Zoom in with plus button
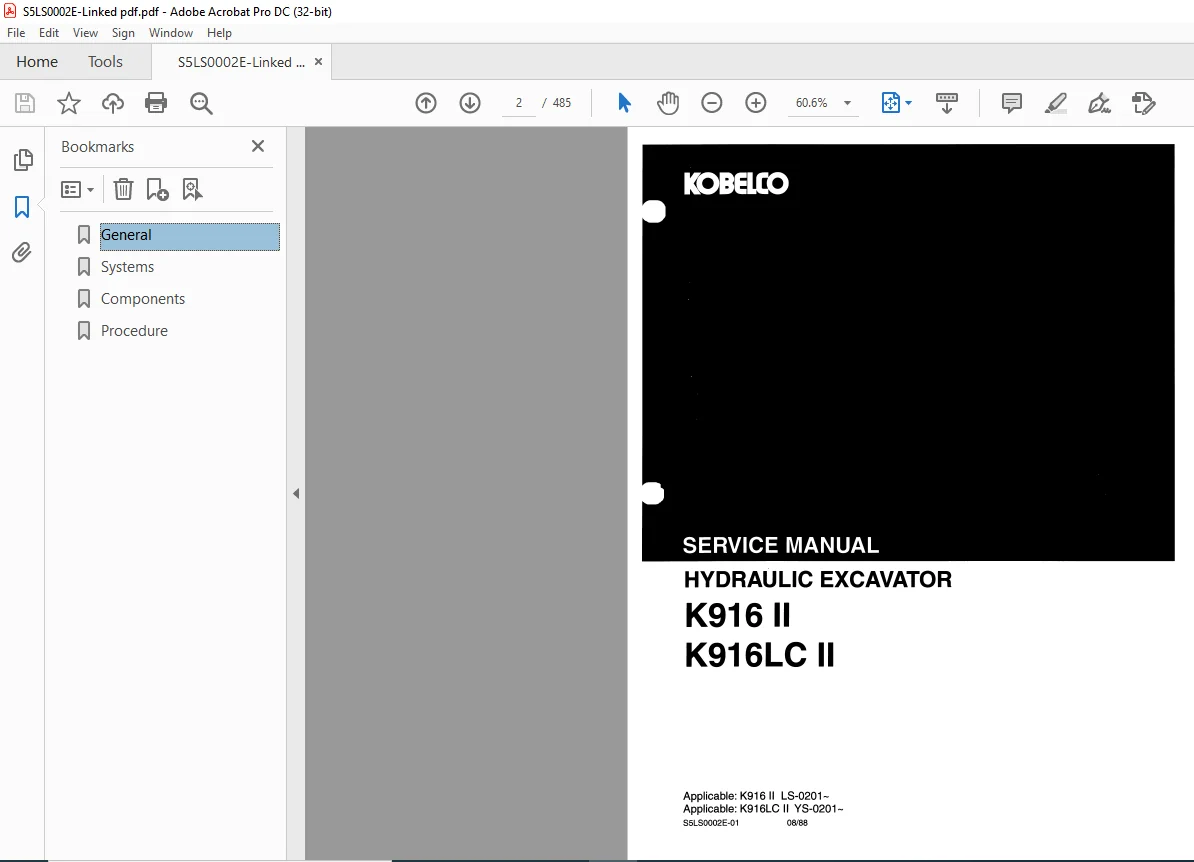1194x862 pixels. (x=755, y=103)
